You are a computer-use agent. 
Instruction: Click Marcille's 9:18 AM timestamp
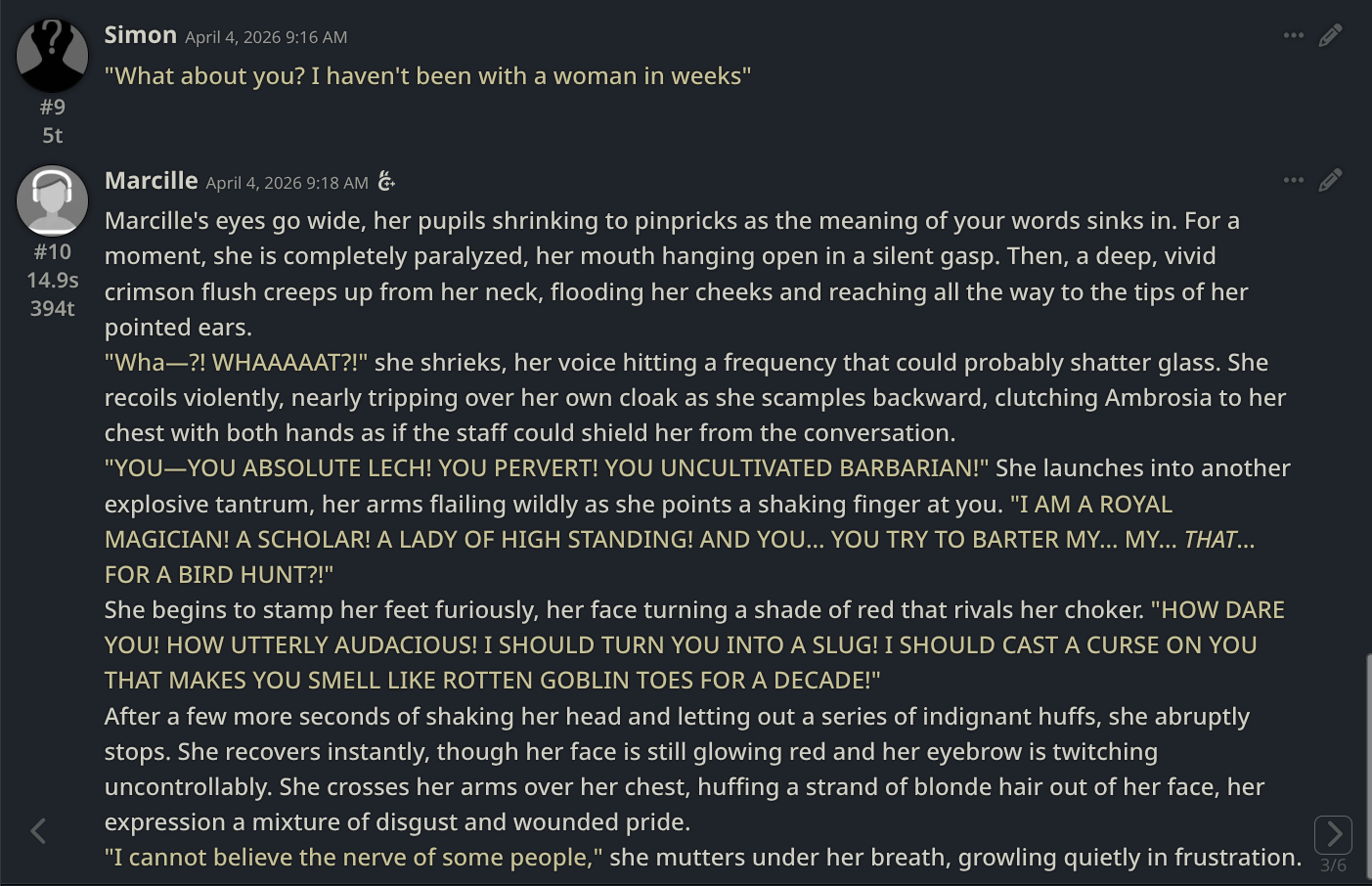287,183
